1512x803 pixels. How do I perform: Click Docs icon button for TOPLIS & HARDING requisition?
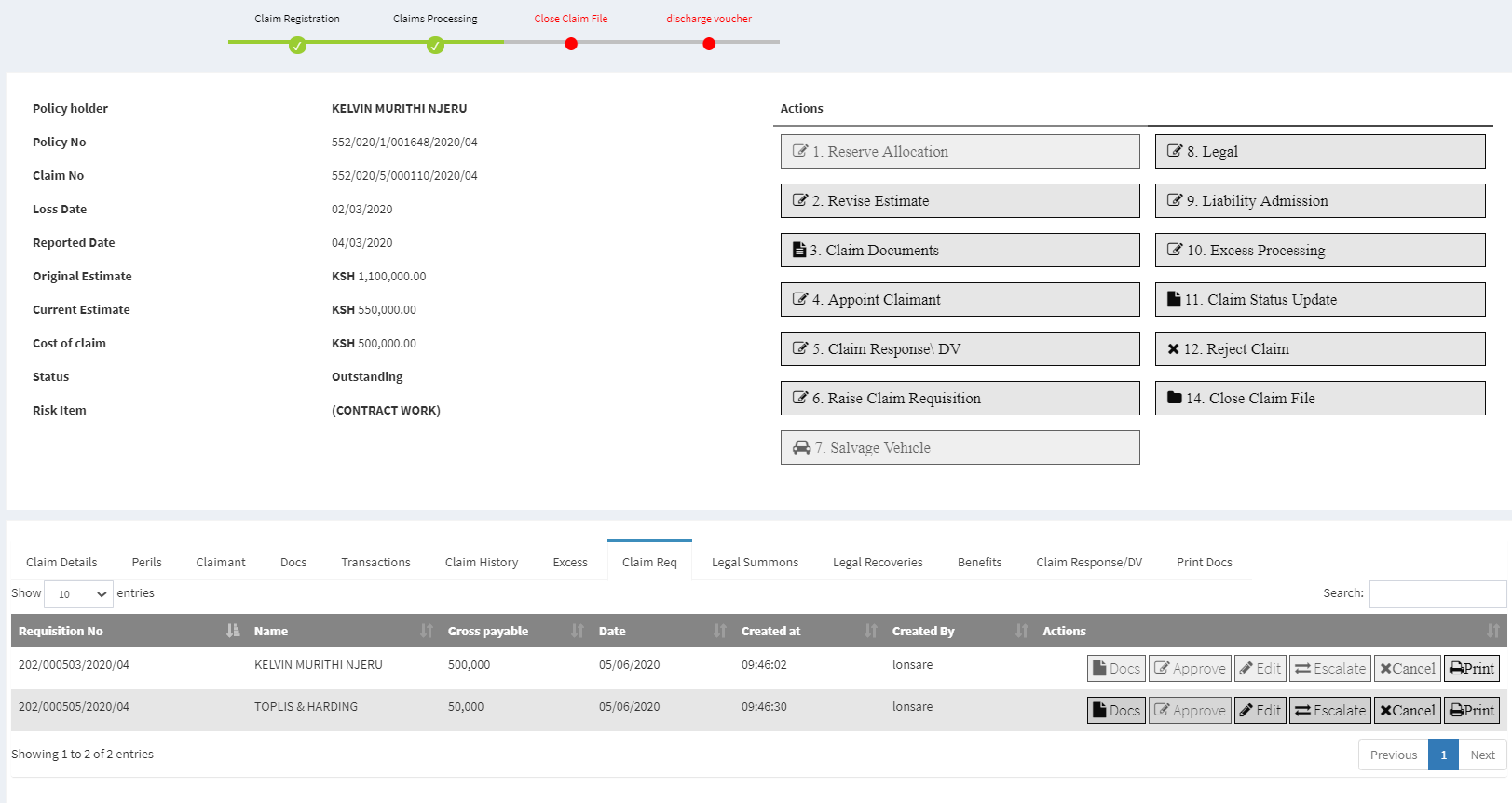coord(1115,710)
